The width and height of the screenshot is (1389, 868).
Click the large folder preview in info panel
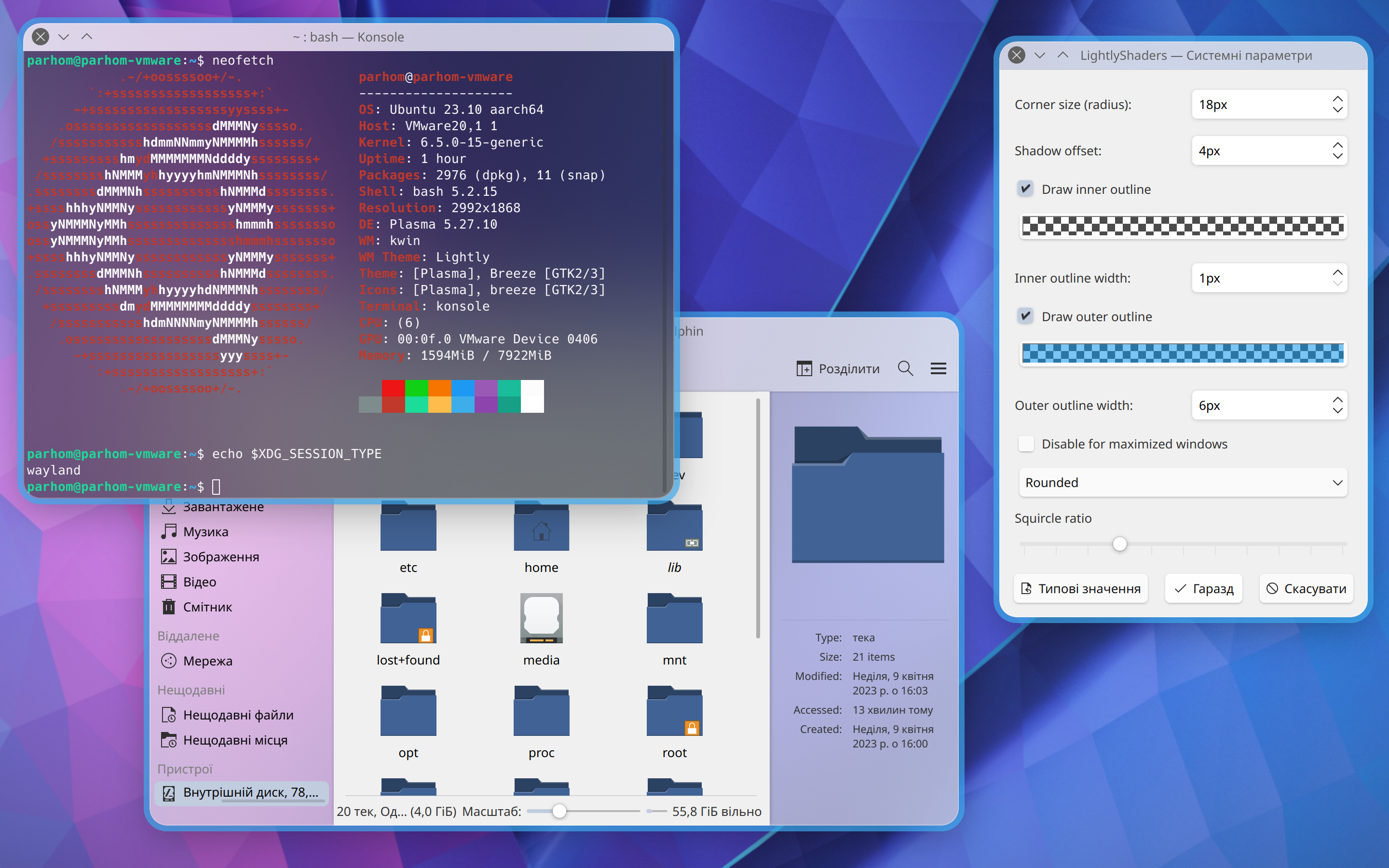tap(868, 494)
